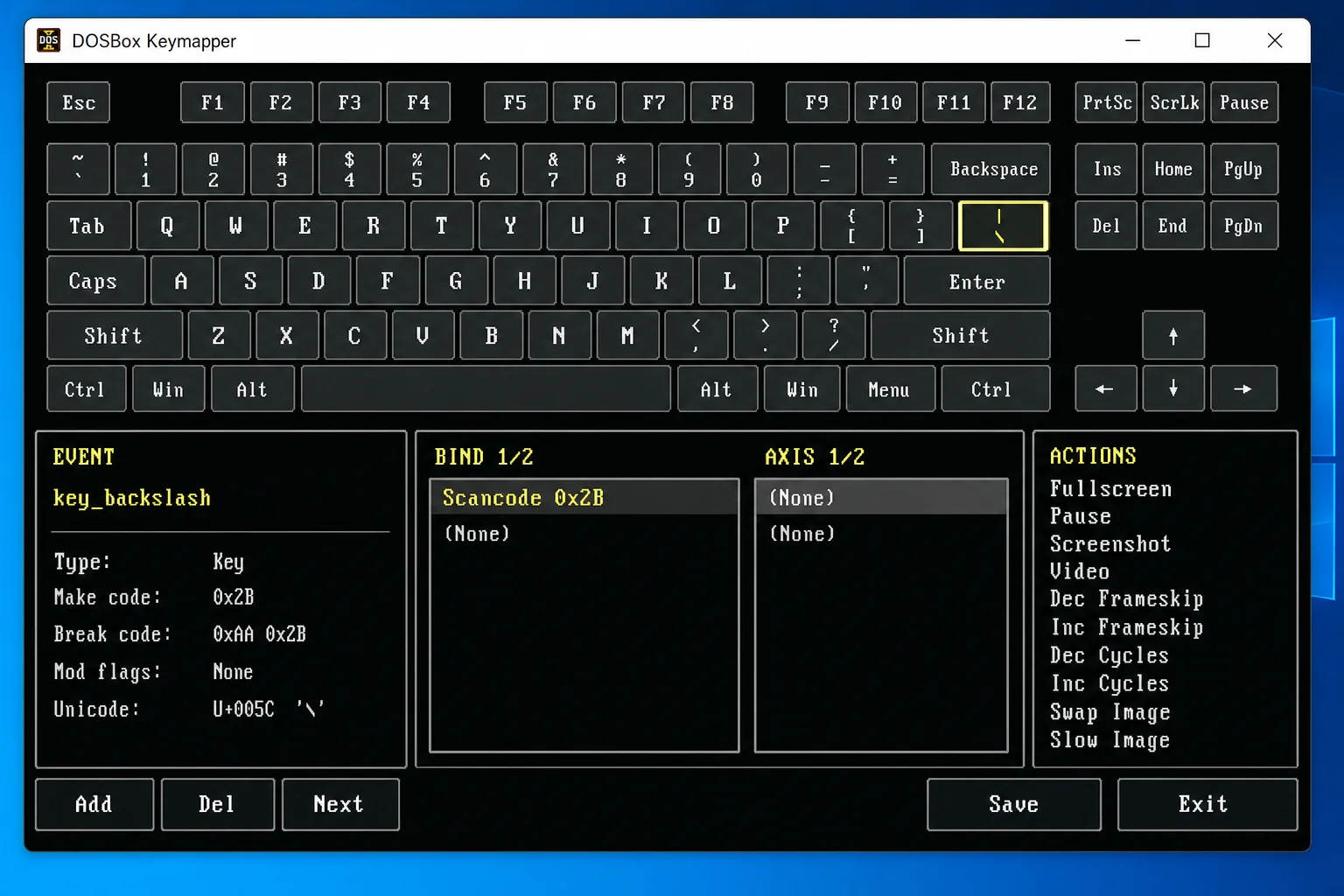Choose the Video action
Screen dimensions: 1344x896
[x=1080, y=571]
